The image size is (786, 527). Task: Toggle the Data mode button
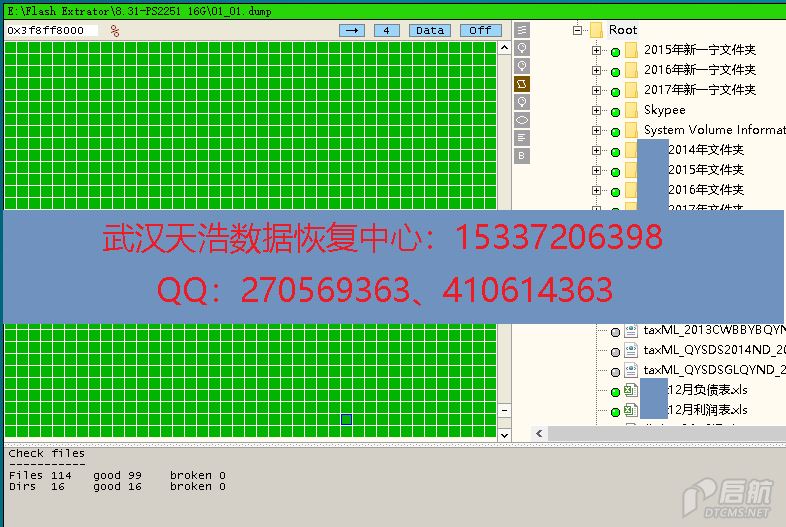coord(430,30)
